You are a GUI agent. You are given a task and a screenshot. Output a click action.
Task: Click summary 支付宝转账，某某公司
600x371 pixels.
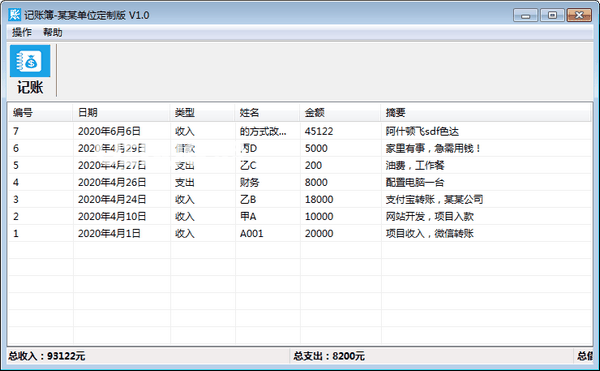coord(434,199)
